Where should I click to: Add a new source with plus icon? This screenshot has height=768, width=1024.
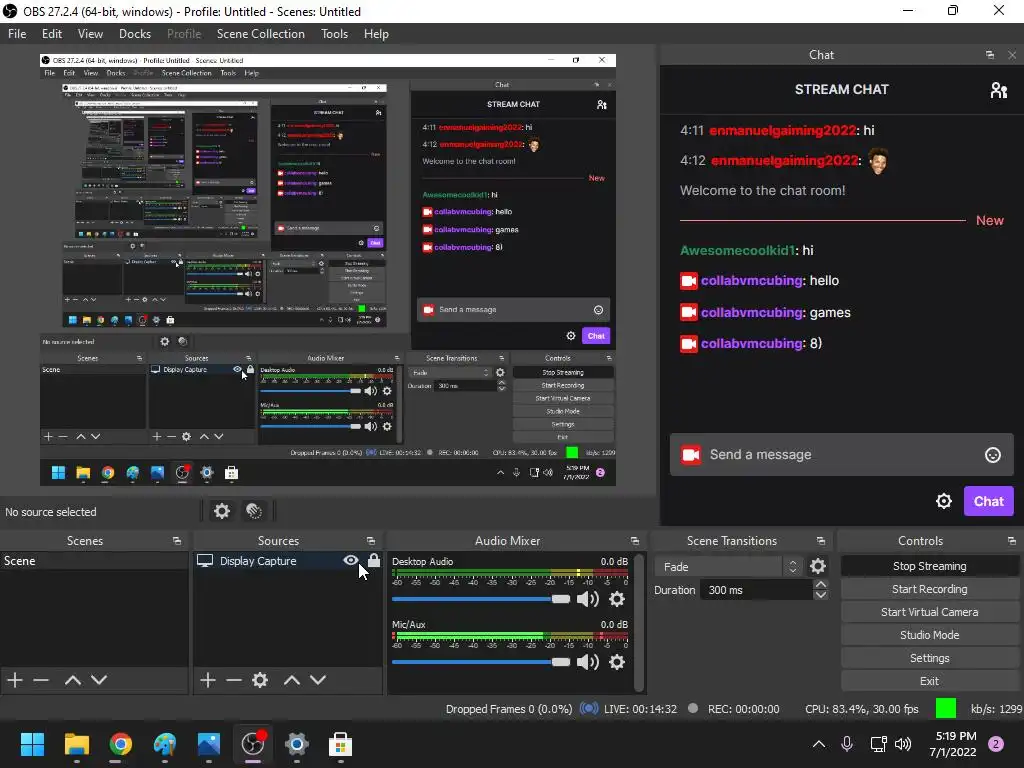(x=208, y=680)
